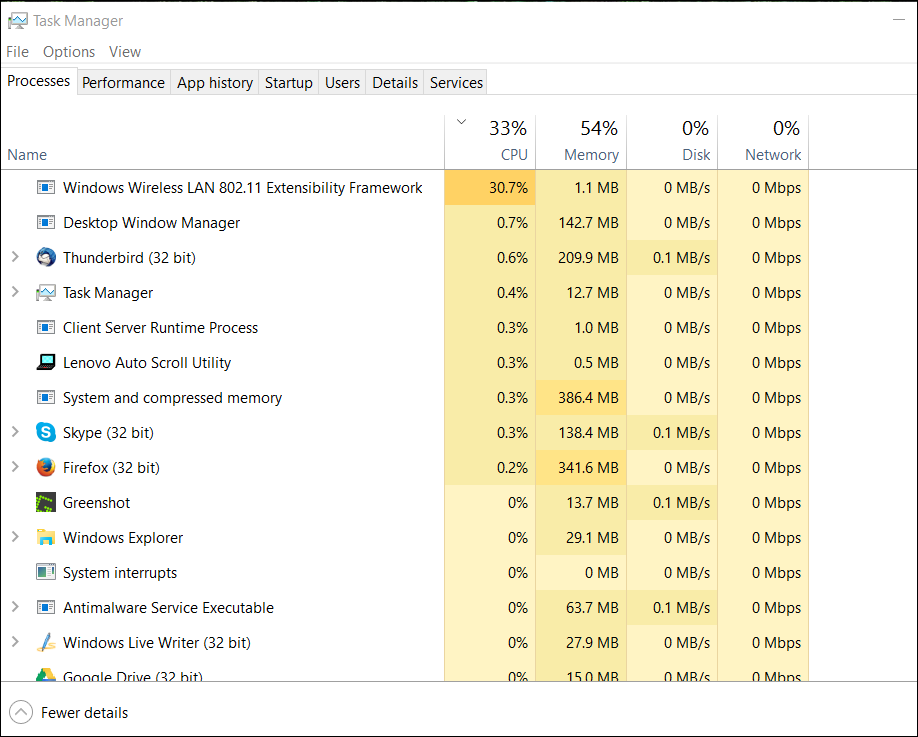Select the Windows Live Writer icon
The image size is (918, 737).
click(46, 642)
